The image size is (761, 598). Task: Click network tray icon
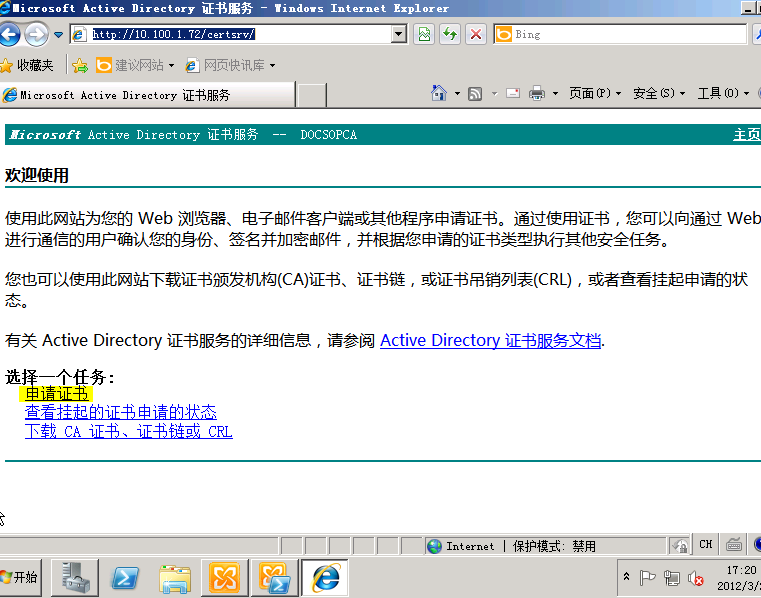[672, 578]
